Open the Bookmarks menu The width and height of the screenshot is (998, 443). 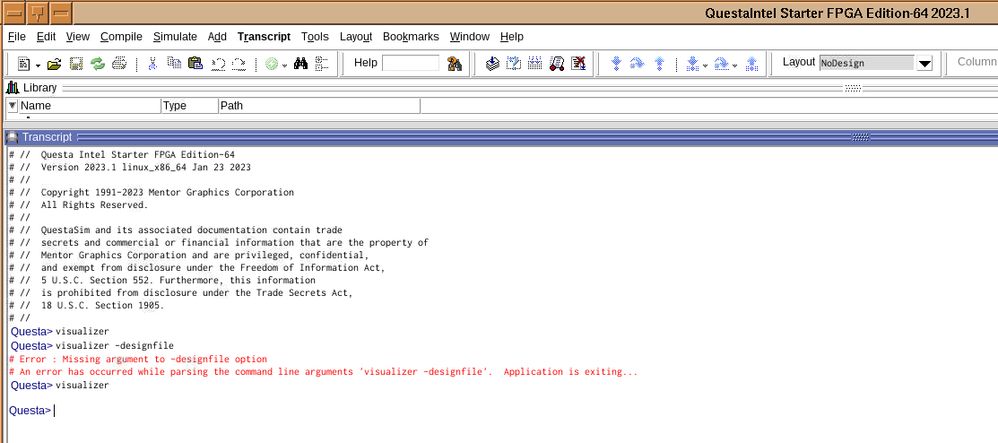click(411, 36)
